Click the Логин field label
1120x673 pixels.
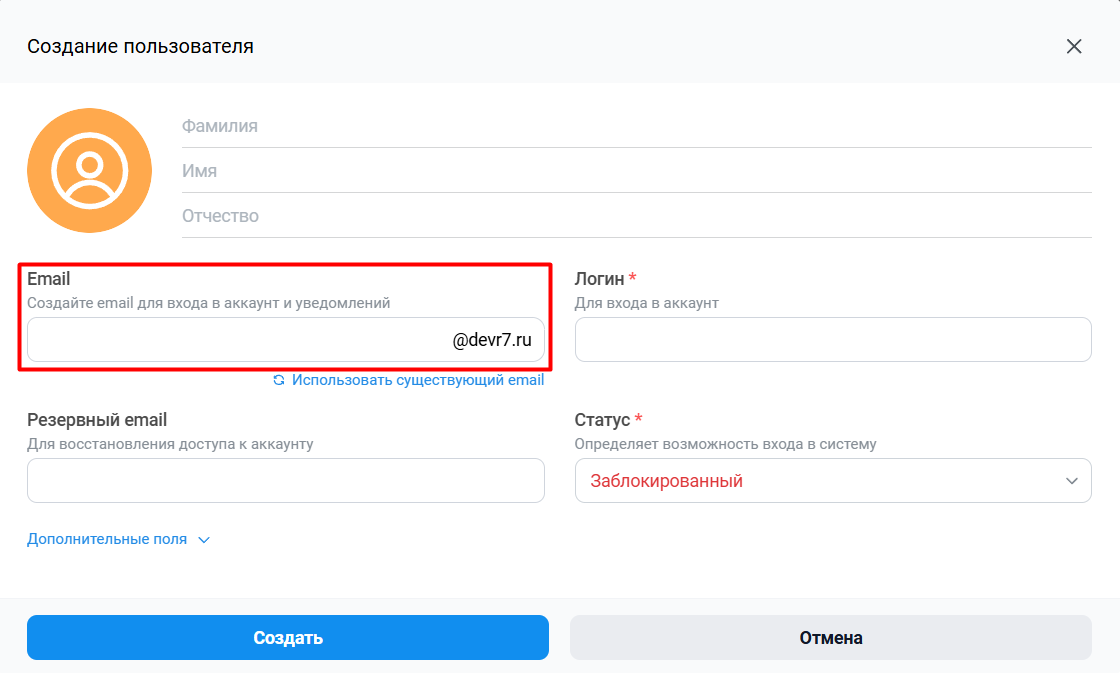600,279
